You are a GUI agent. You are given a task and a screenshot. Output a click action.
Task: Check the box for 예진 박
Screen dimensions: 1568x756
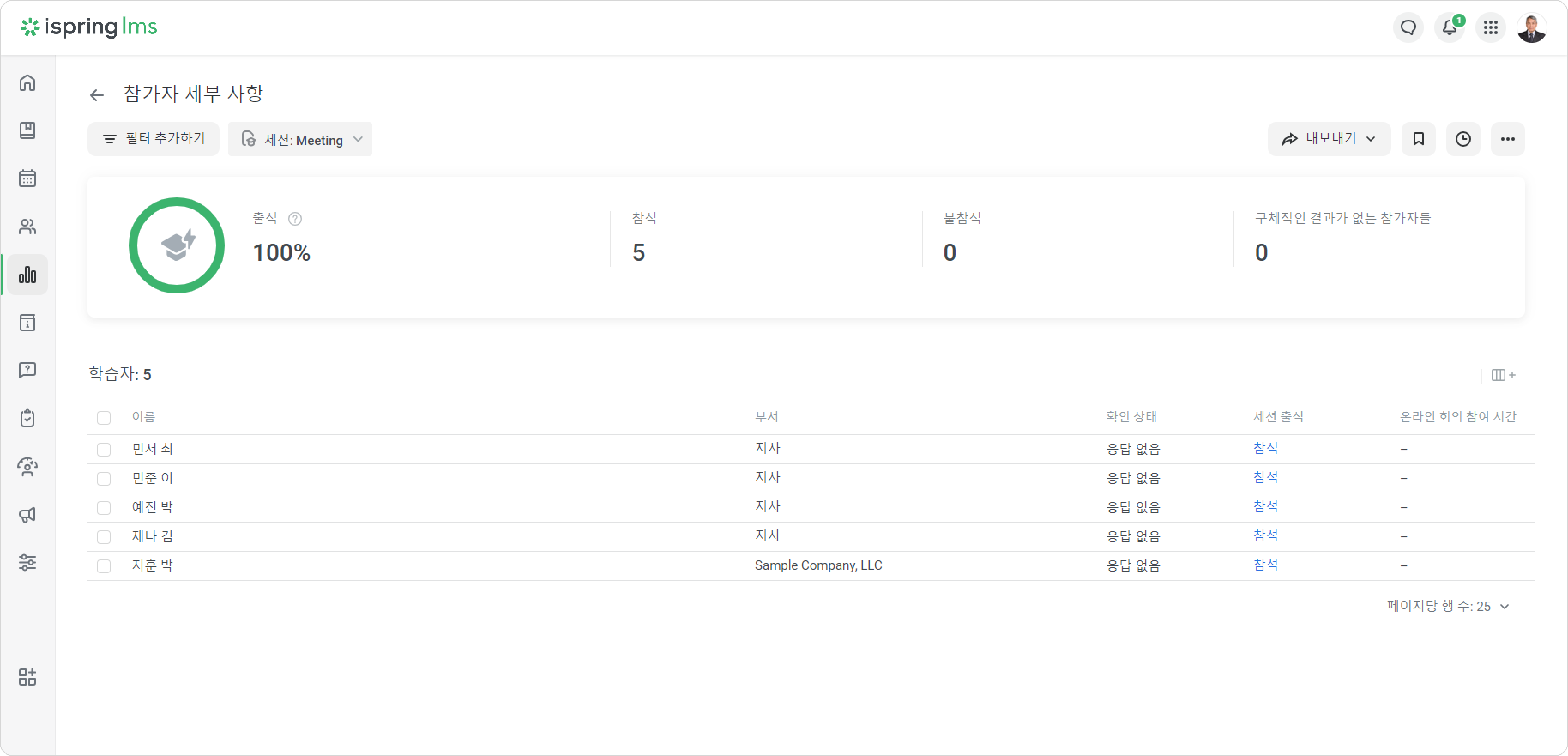coord(104,508)
